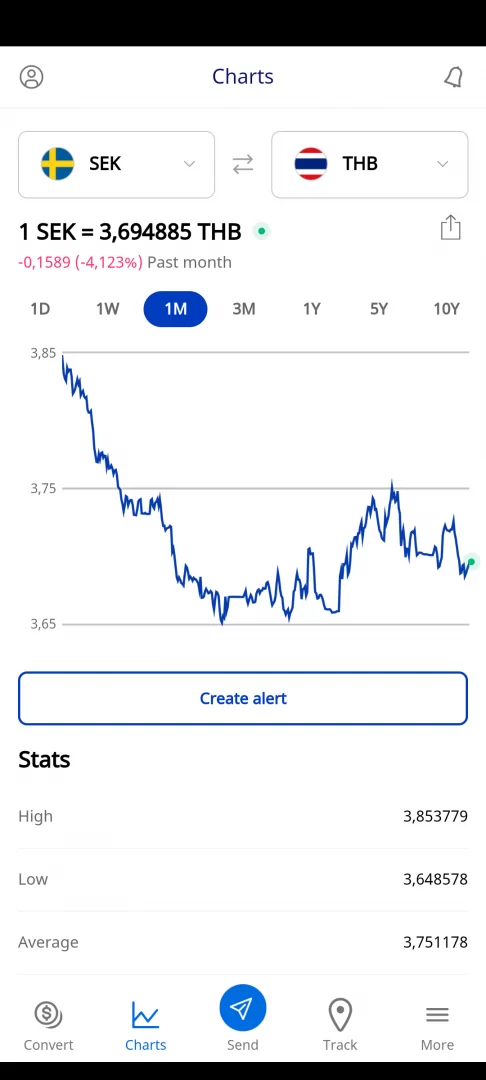Image resolution: width=486 pixels, height=1080 pixels.
Task: Tap the share chart icon
Action: [x=450, y=227]
